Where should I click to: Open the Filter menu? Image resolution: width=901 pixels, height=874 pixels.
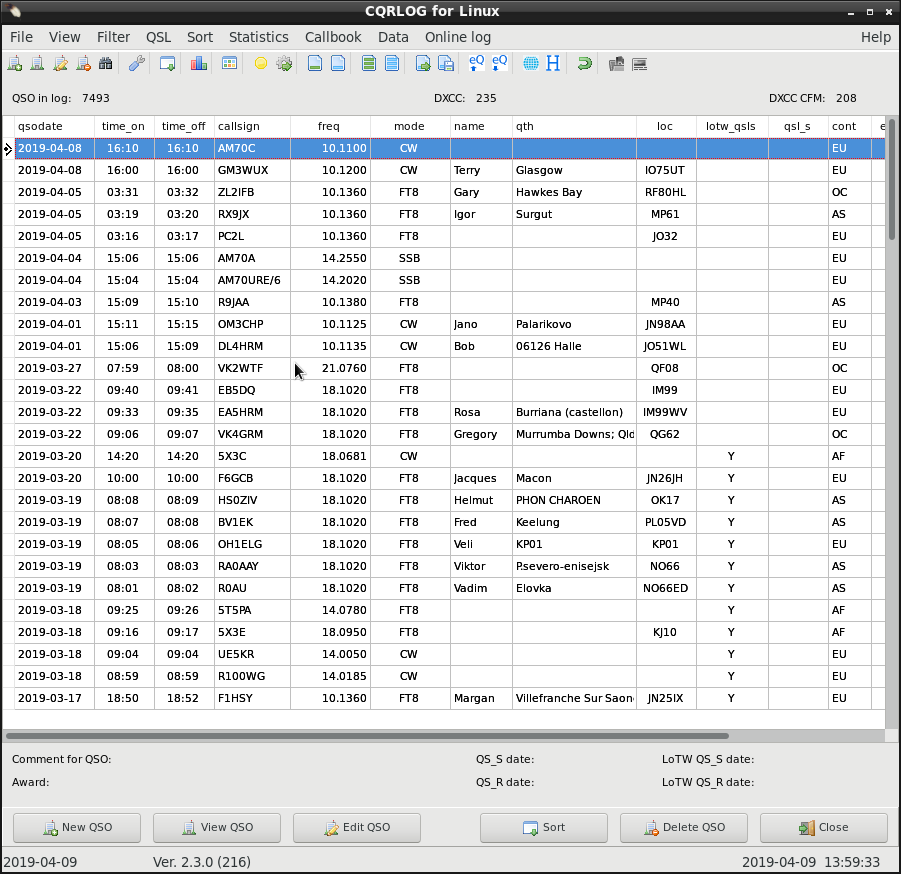tap(113, 37)
